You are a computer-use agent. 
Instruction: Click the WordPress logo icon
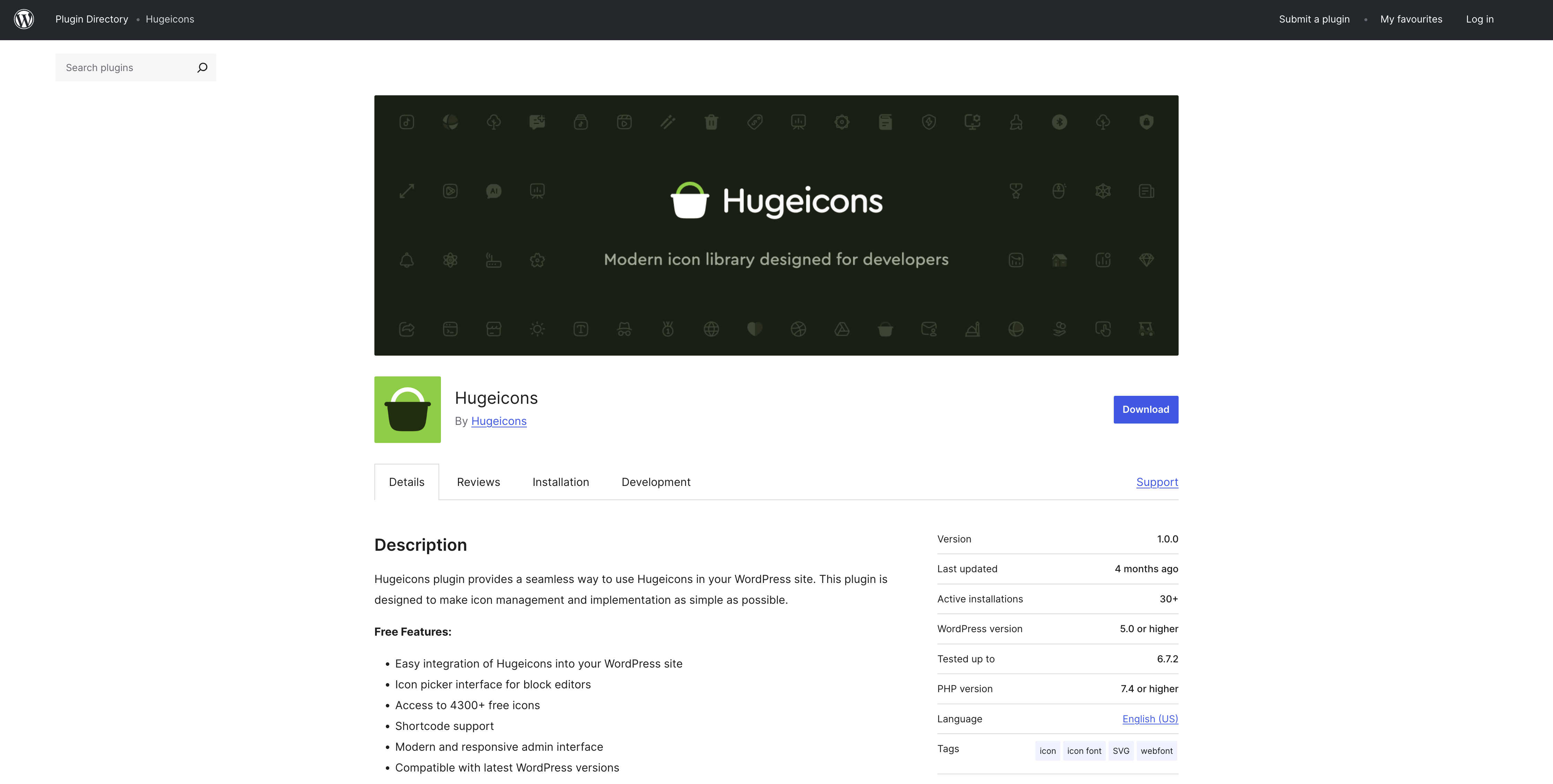click(x=24, y=19)
